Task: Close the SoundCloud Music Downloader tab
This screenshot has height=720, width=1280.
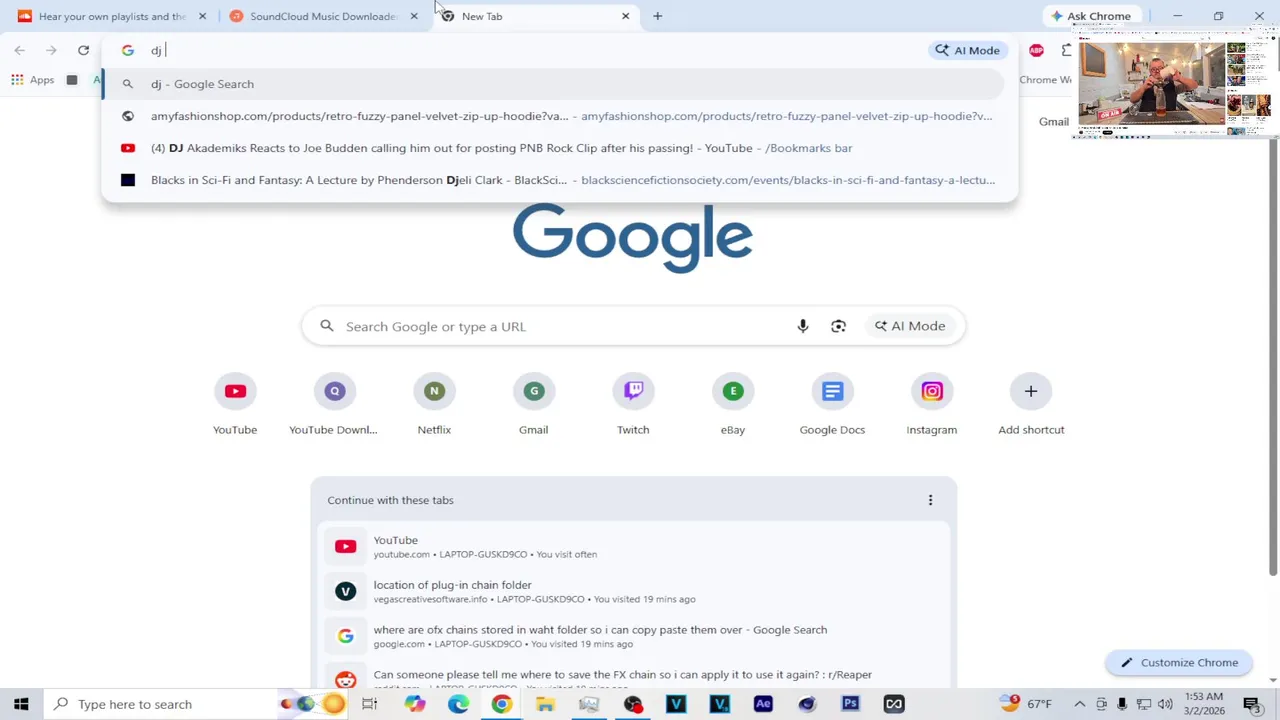Action: (x=414, y=16)
